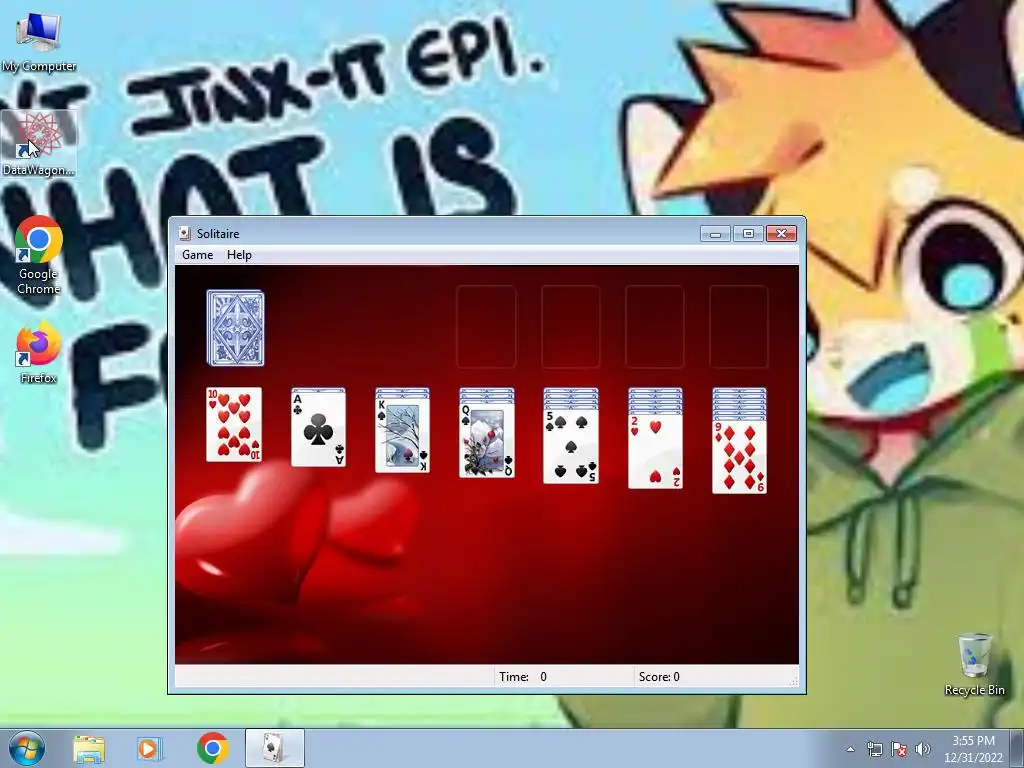Grab the Solitaire window resize grip
The image size is (1024, 768).
point(794,681)
